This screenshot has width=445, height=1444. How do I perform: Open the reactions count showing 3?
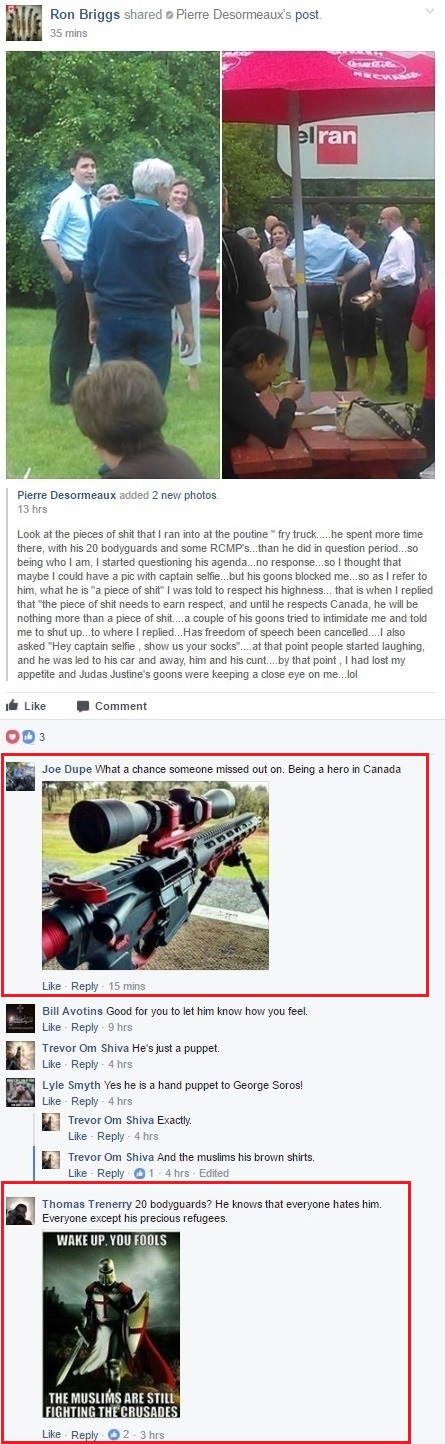pyautogui.click(x=25, y=737)
